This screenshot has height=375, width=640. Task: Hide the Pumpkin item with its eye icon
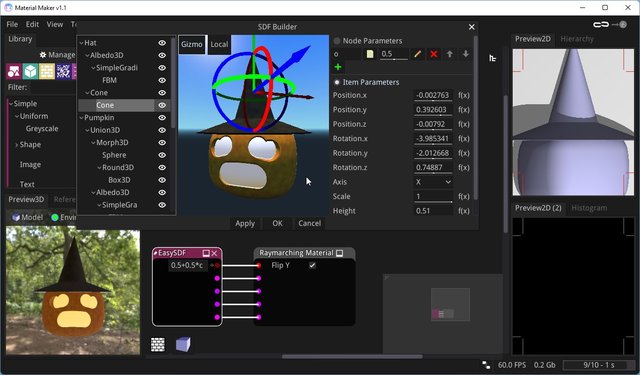coord(162,118)
